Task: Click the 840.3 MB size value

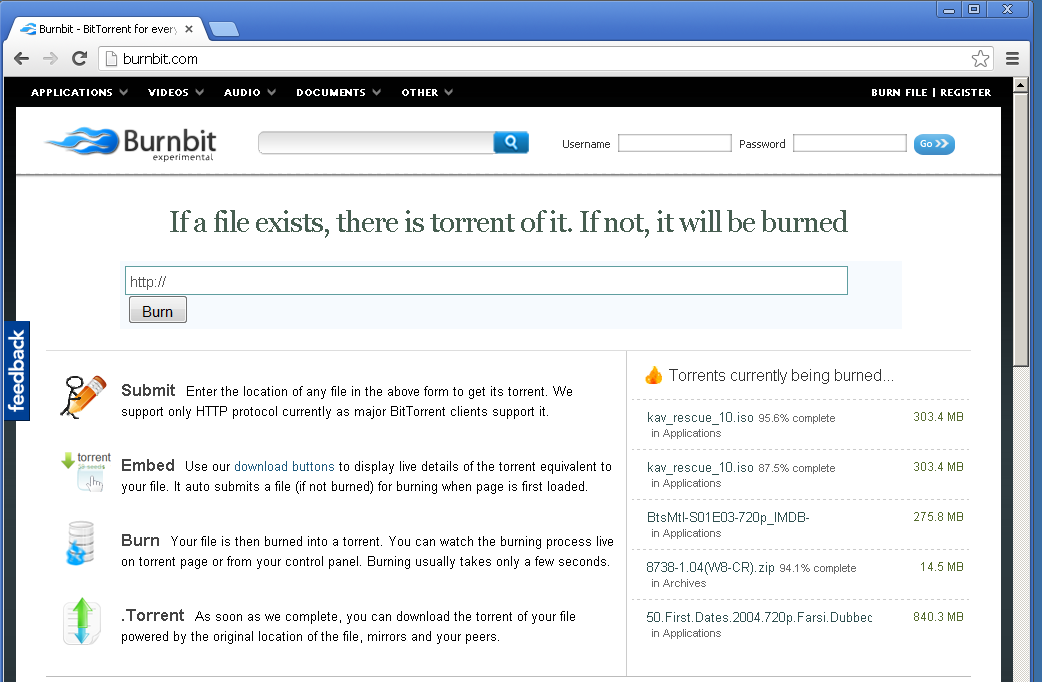Action: coord(938,617)
